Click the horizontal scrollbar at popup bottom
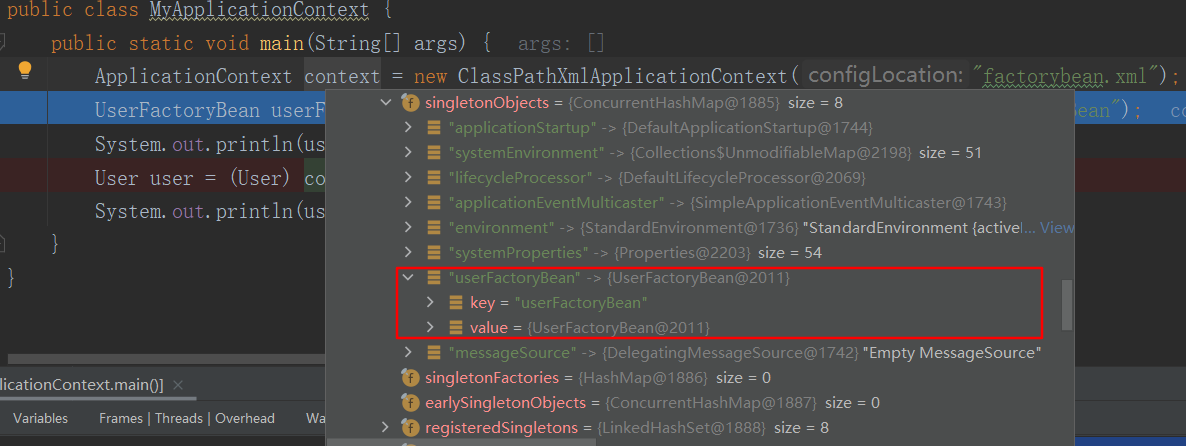Image resolution: width=1186 pixels, height=446 pixels. point(461,443)
